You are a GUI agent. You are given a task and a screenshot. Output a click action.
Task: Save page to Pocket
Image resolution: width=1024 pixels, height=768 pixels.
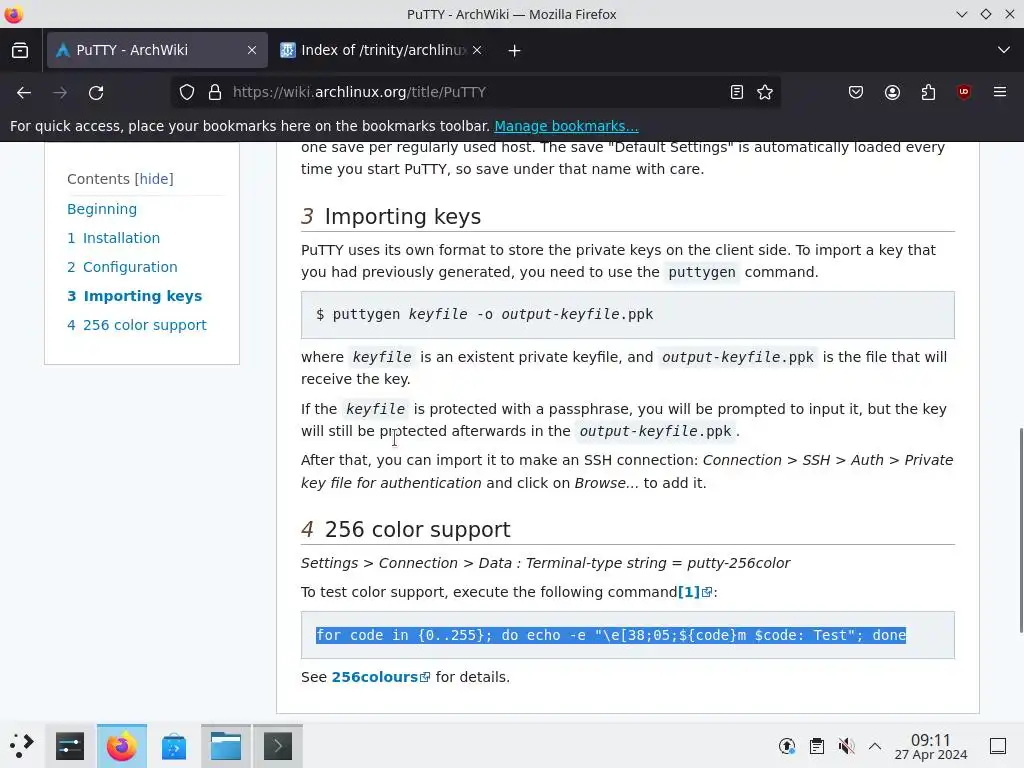[x=856, y=93]
